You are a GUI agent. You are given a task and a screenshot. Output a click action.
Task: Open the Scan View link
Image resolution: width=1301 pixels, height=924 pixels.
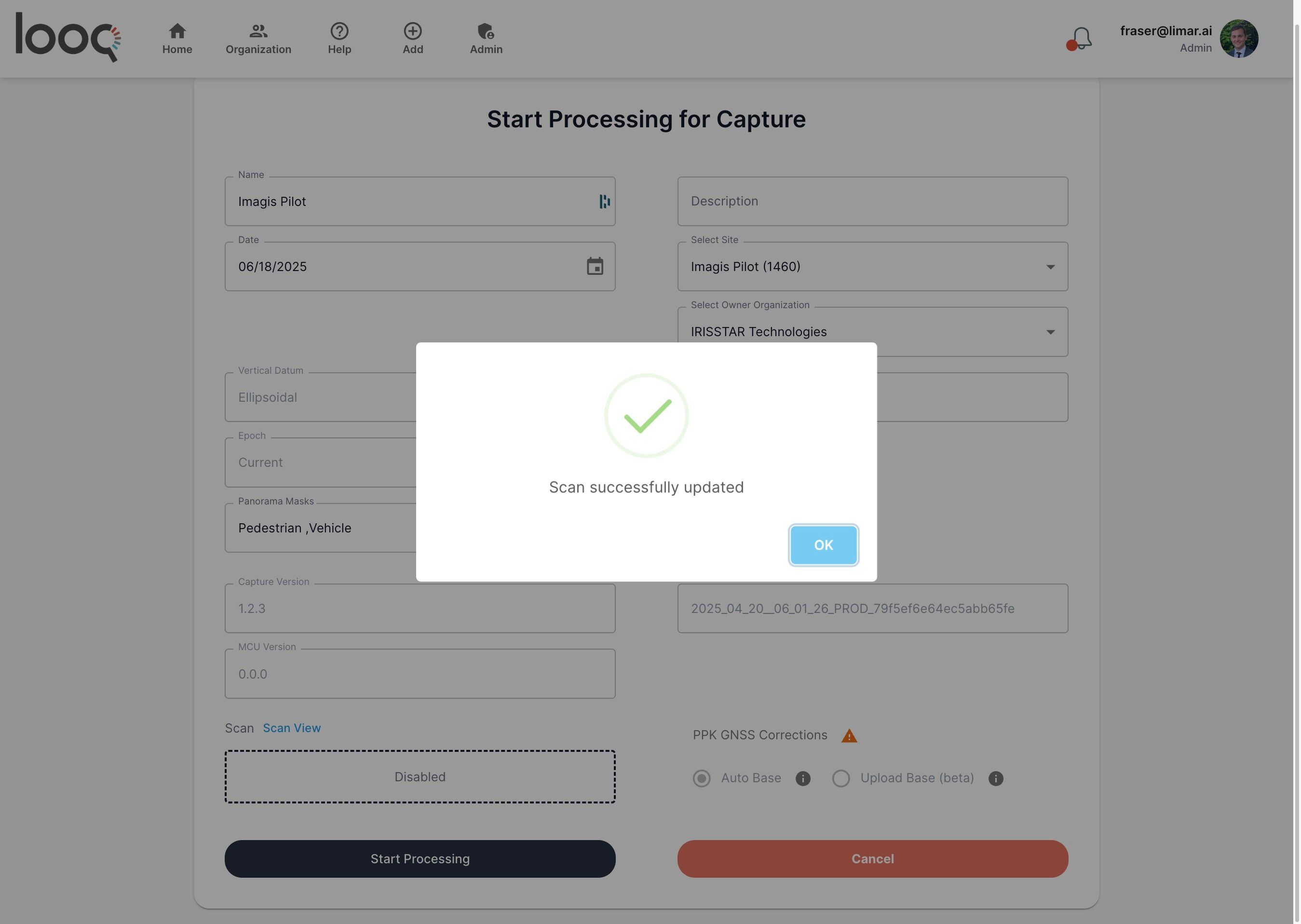click(x=291, y=728)
